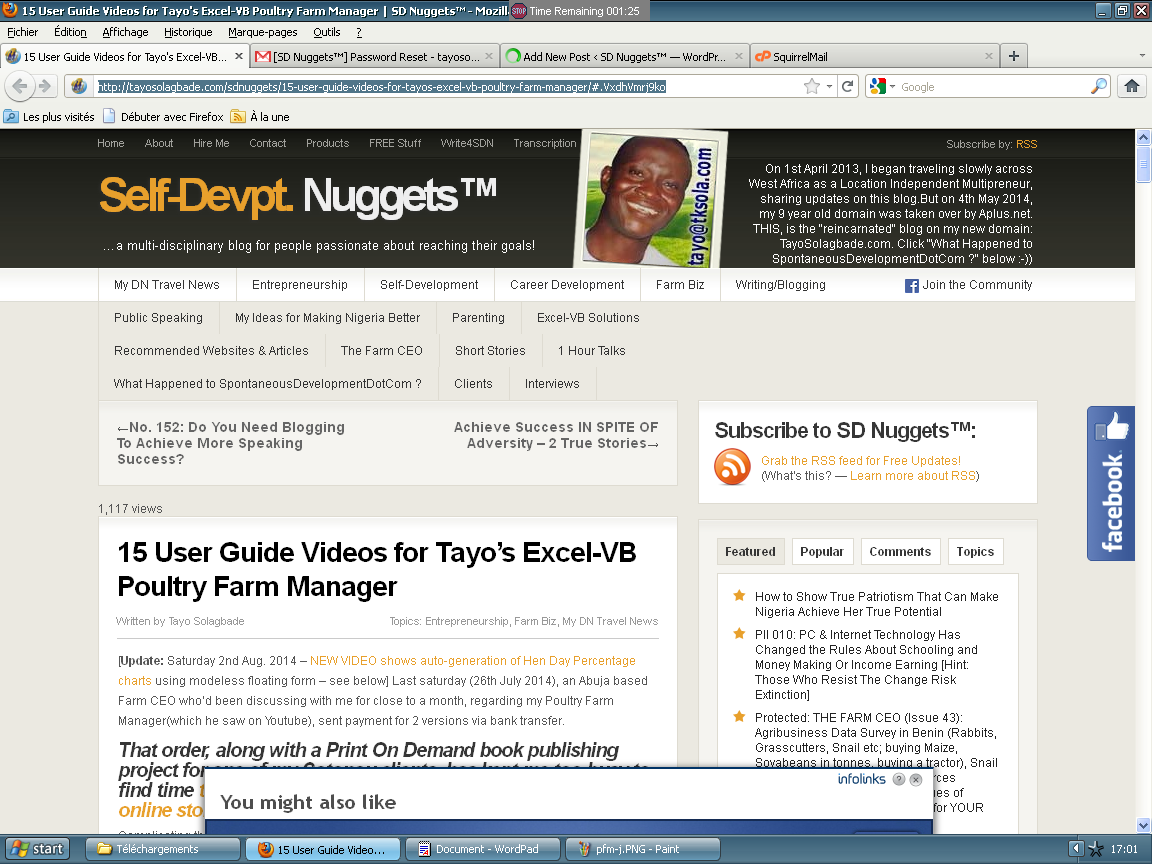Open How to Show True Patriotism article

pyautogui.click(x=876, y=604)
